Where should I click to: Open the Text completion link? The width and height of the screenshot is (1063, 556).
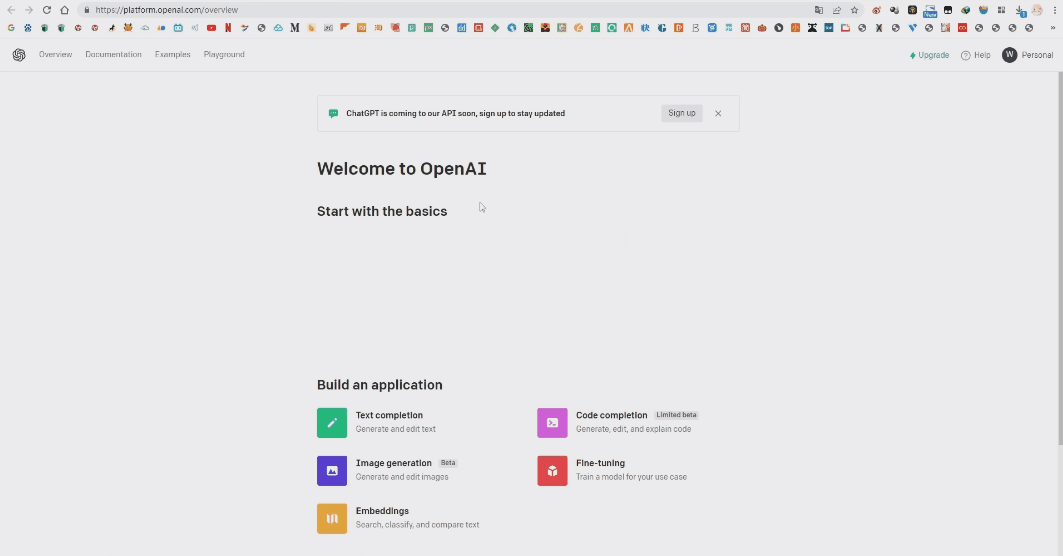[389, 415]
